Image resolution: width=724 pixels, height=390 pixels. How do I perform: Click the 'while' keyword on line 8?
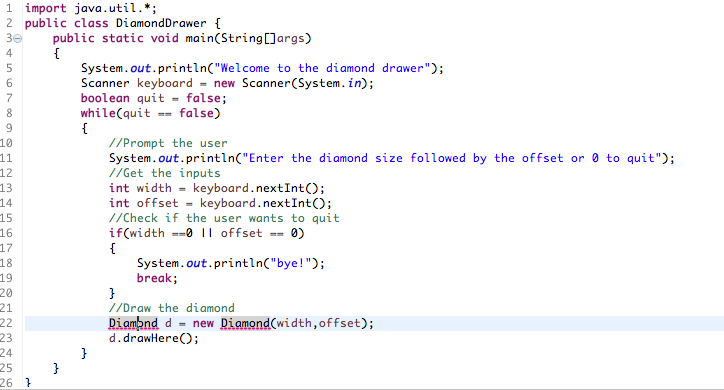[x=98, y=113]
